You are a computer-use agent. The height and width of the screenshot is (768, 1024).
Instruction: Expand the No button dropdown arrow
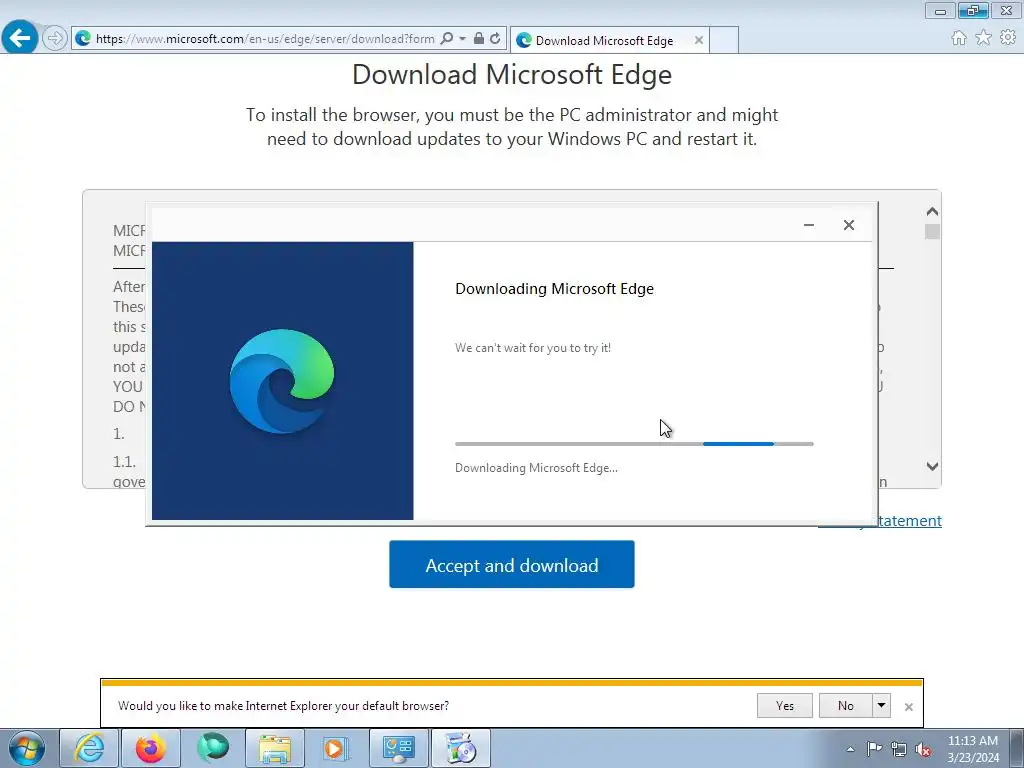(x=881, y=705)
